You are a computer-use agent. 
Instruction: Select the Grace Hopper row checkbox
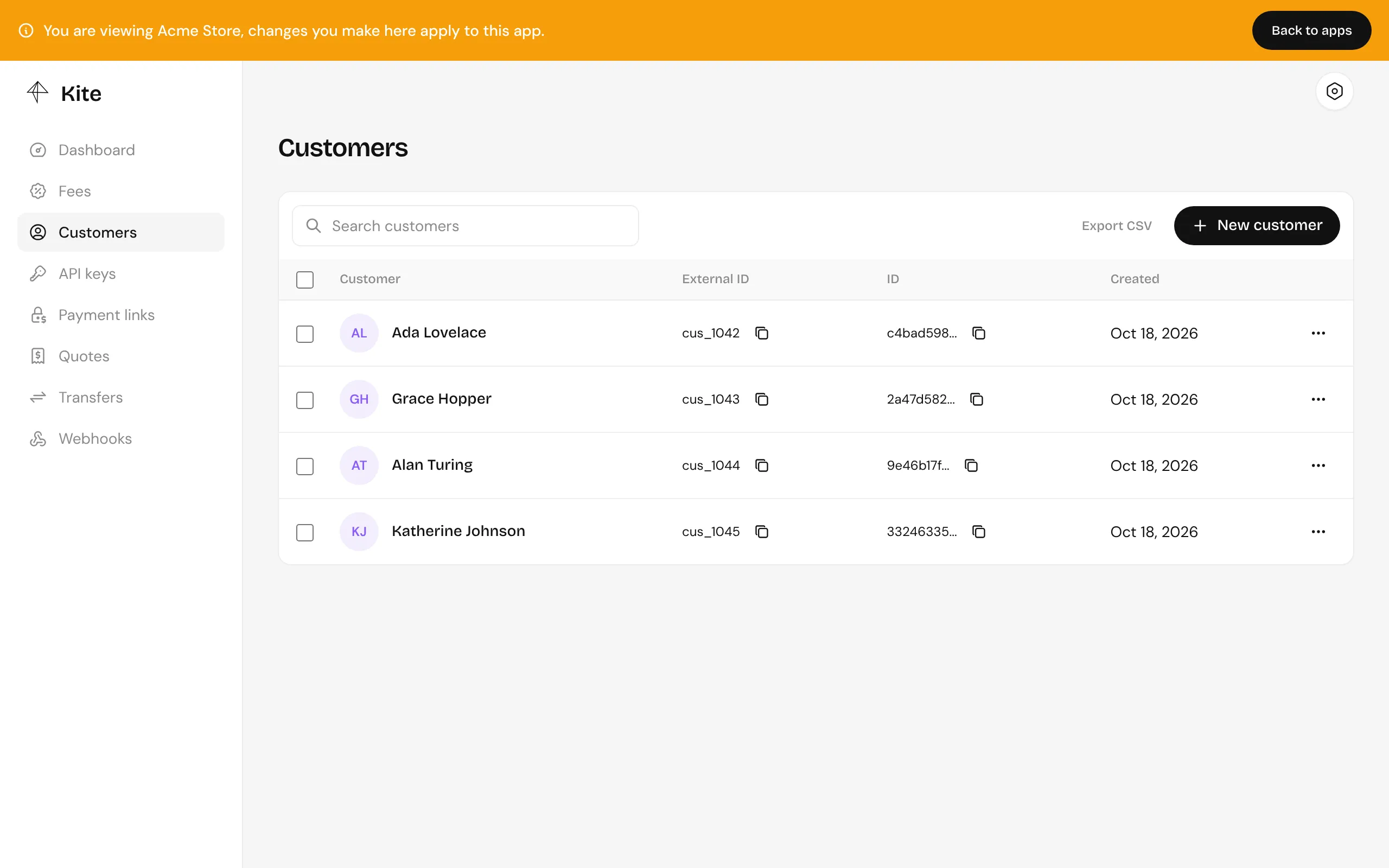click(x=305, y=400)
